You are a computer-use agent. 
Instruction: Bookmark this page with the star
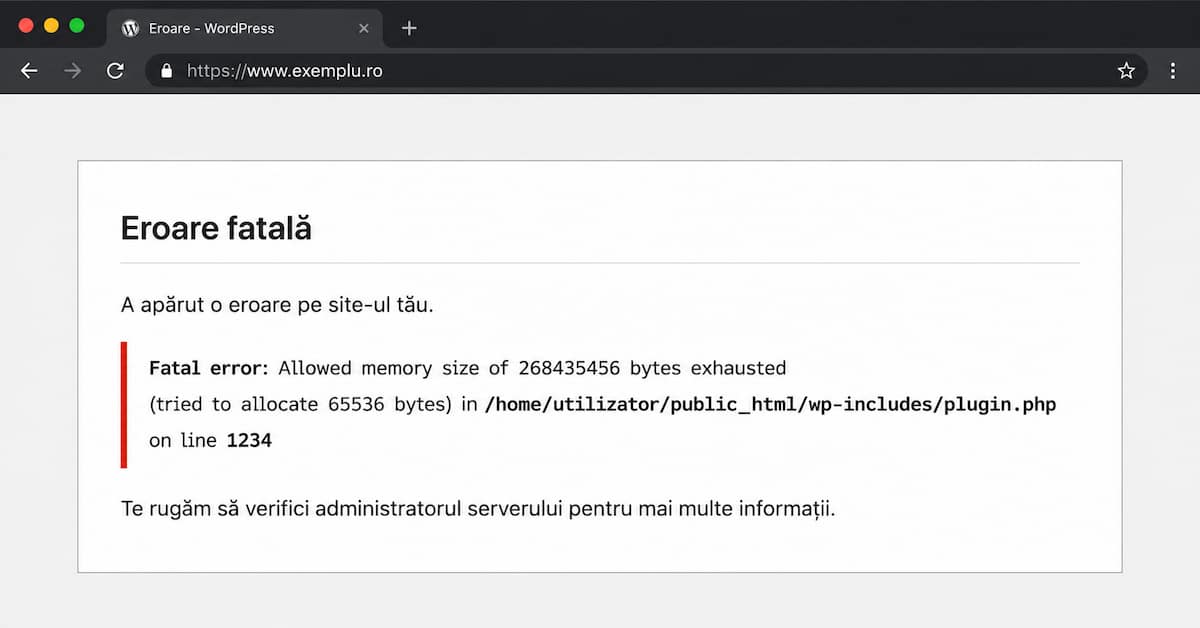point(1126,71)
